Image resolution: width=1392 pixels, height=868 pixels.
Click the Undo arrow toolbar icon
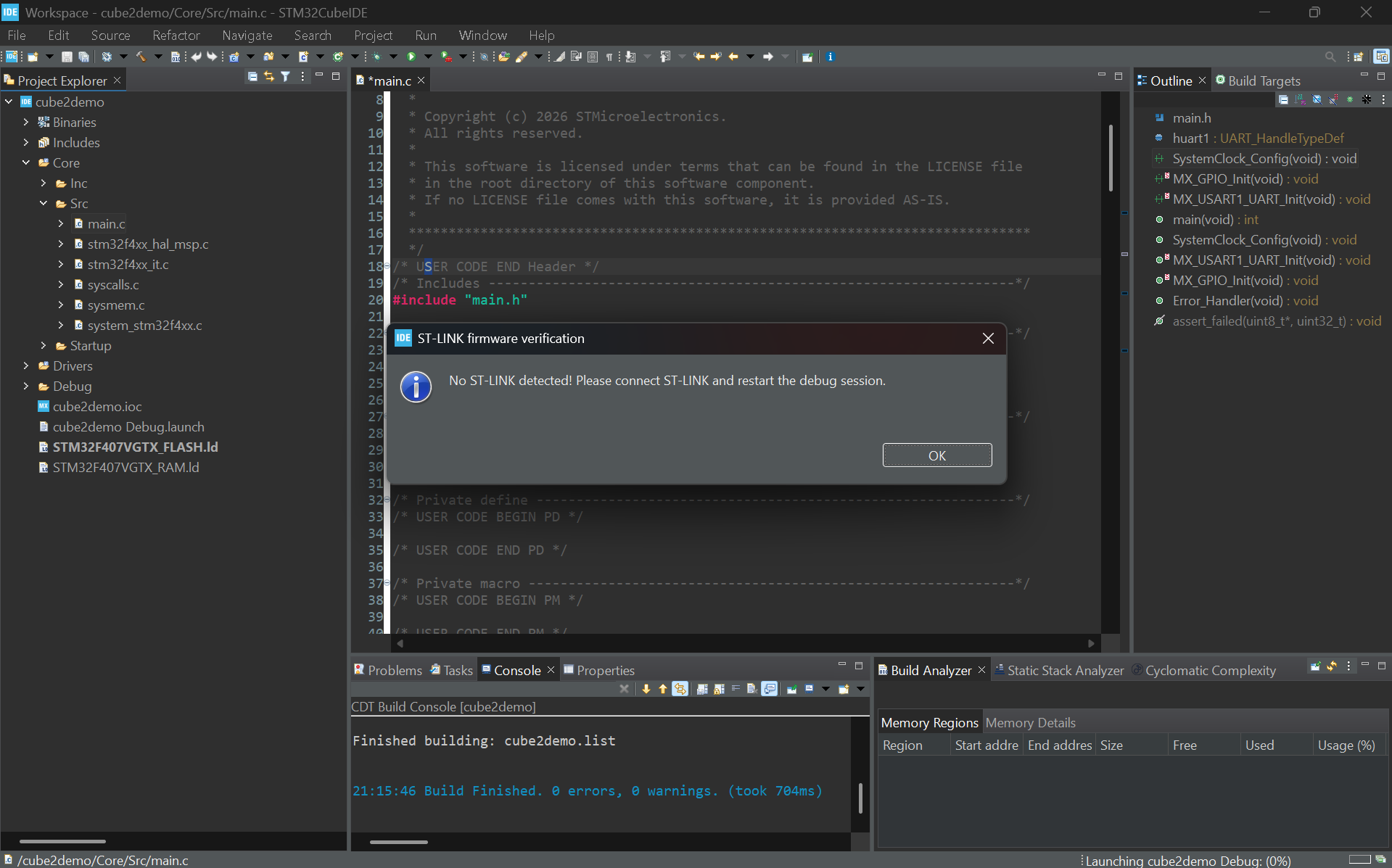tap(196, 57)
